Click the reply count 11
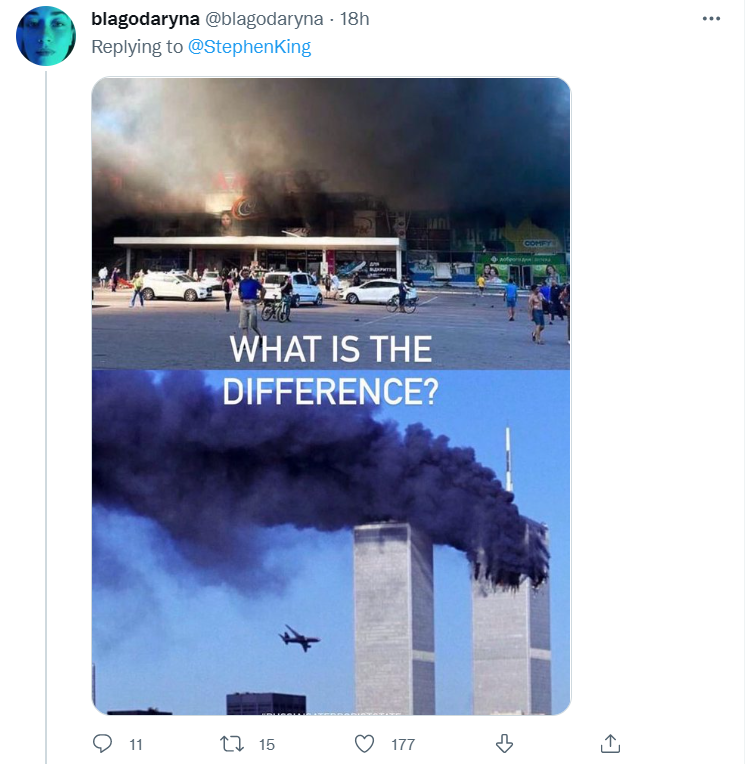 click(137, 744)
